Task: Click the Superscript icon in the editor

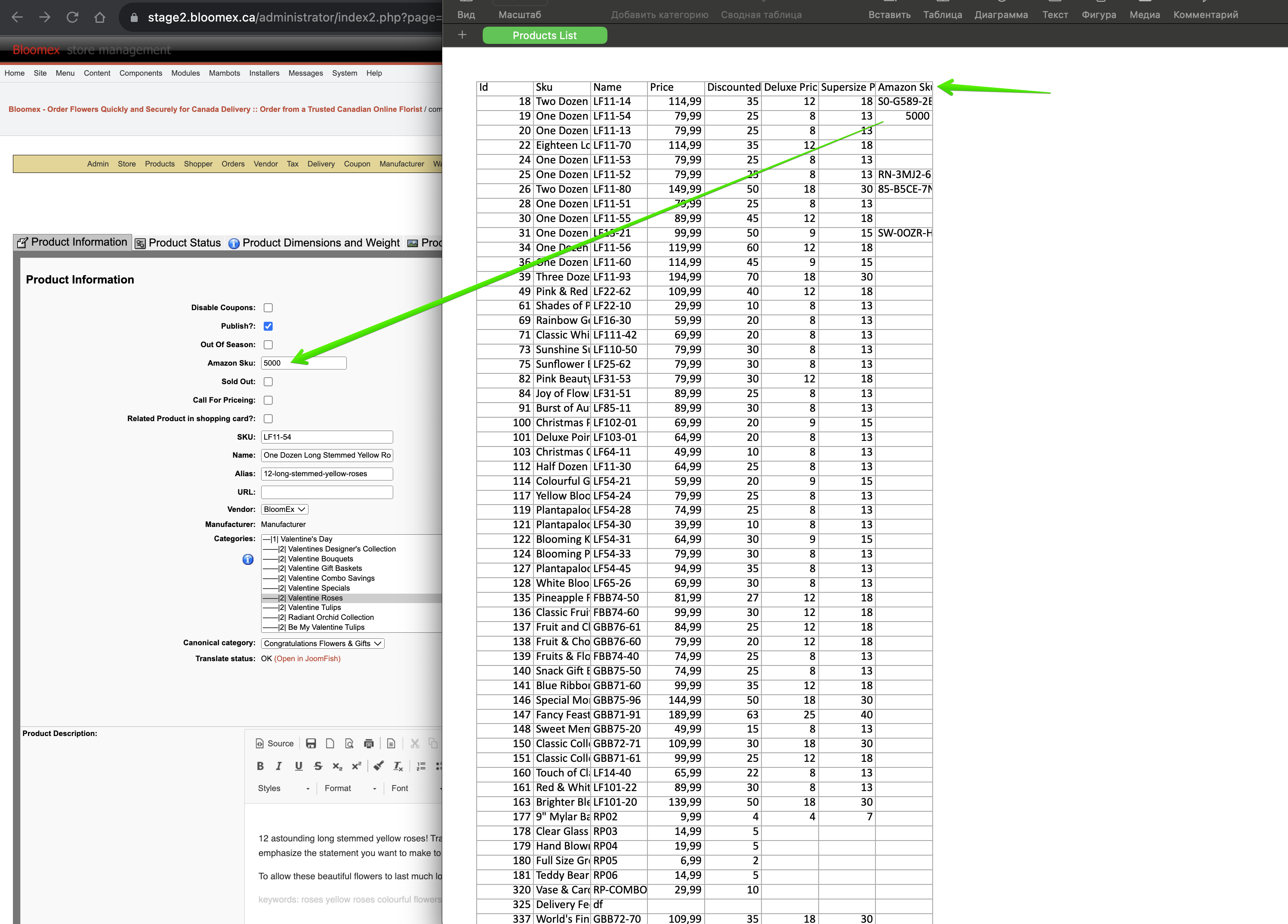Action: tap(356, 766)
